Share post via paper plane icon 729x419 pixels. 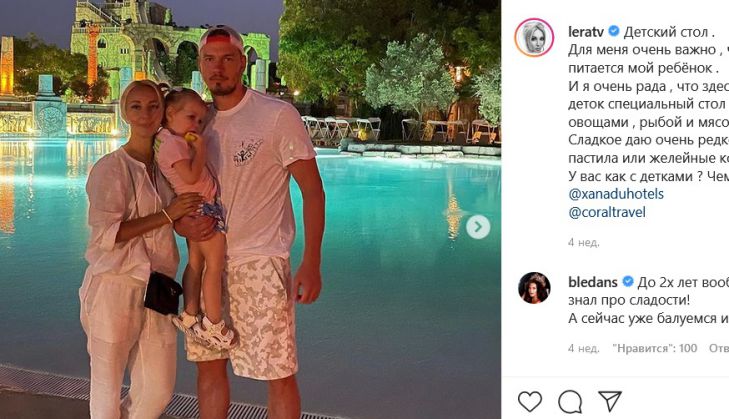click(610, 401)
